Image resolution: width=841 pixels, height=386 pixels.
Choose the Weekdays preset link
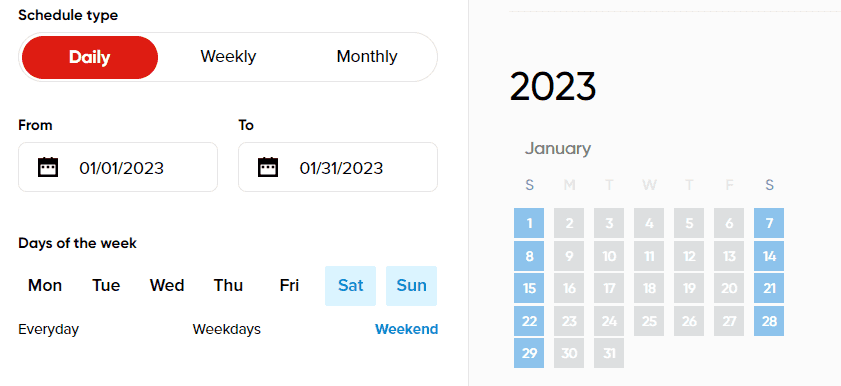[x=227, y=329]
